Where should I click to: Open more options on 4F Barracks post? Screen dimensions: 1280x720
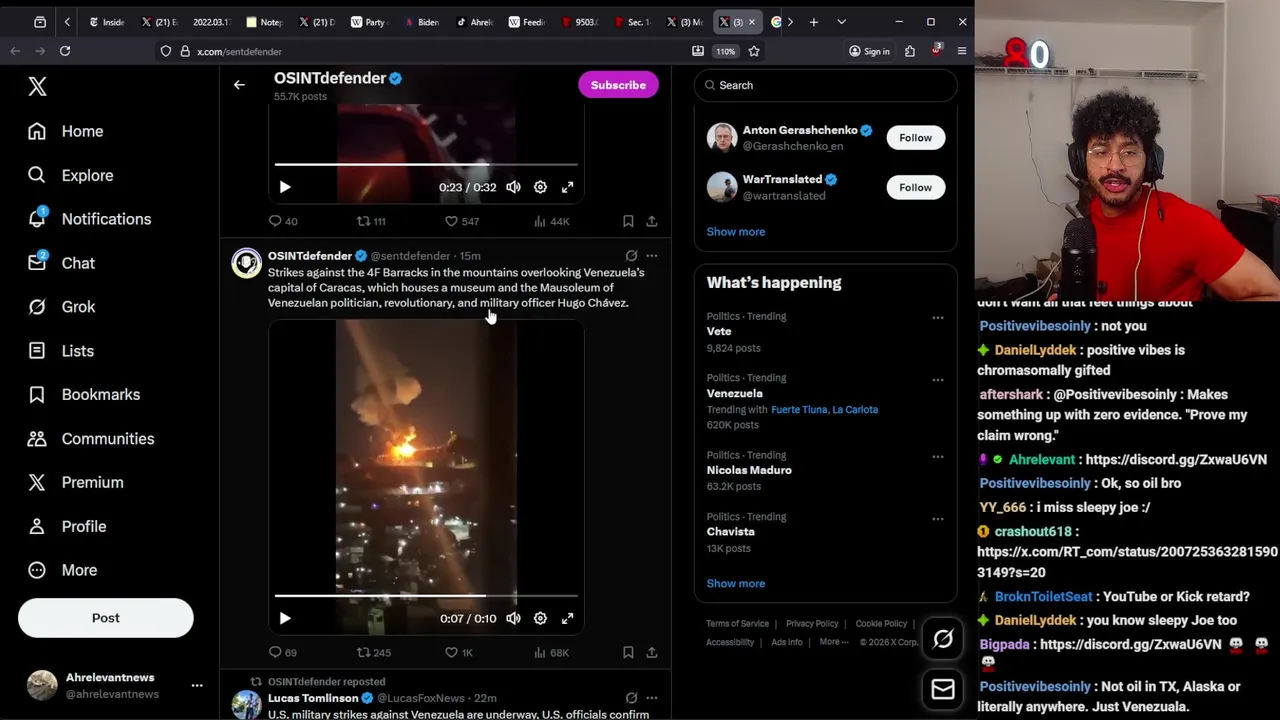[x=651, y=256]
